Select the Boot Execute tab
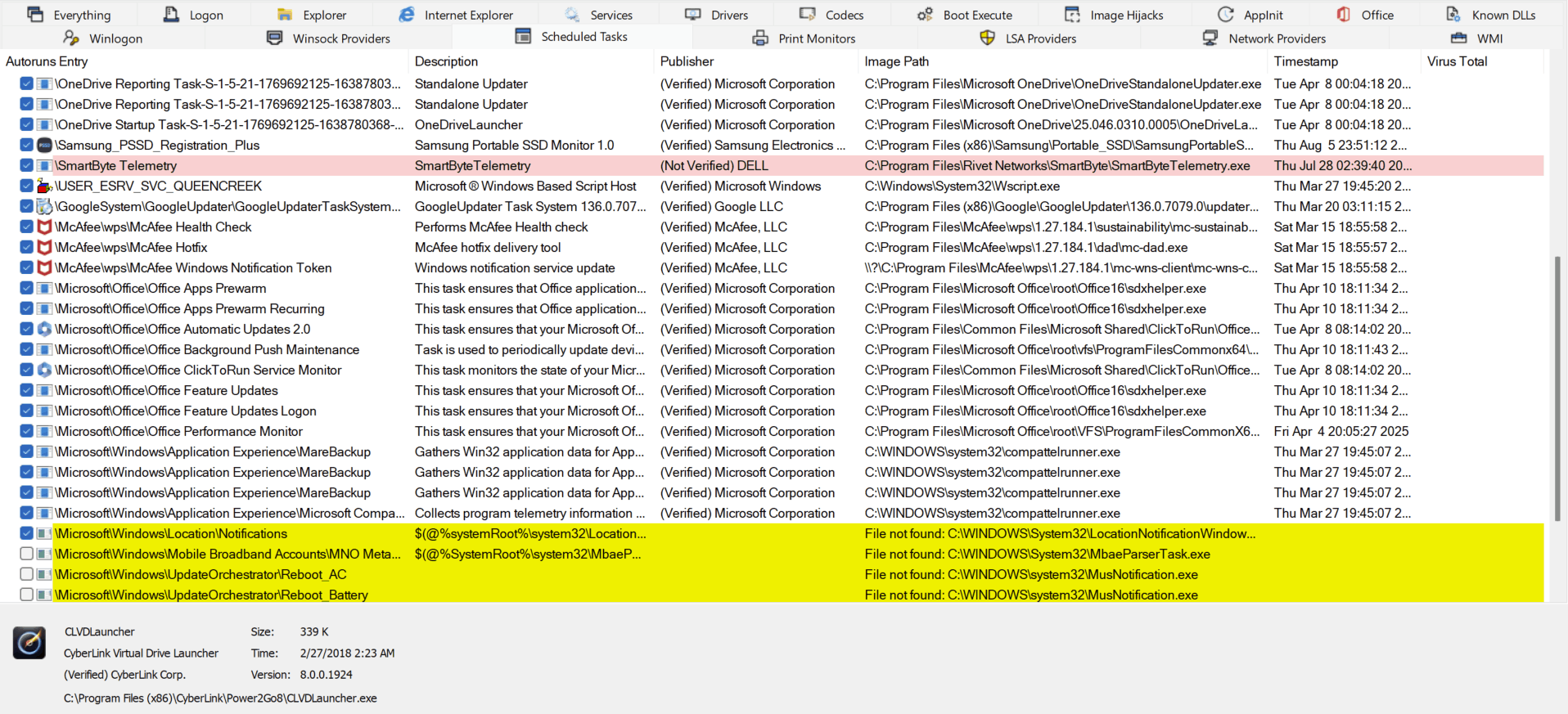1568x714 pixels. click(965, 15)
